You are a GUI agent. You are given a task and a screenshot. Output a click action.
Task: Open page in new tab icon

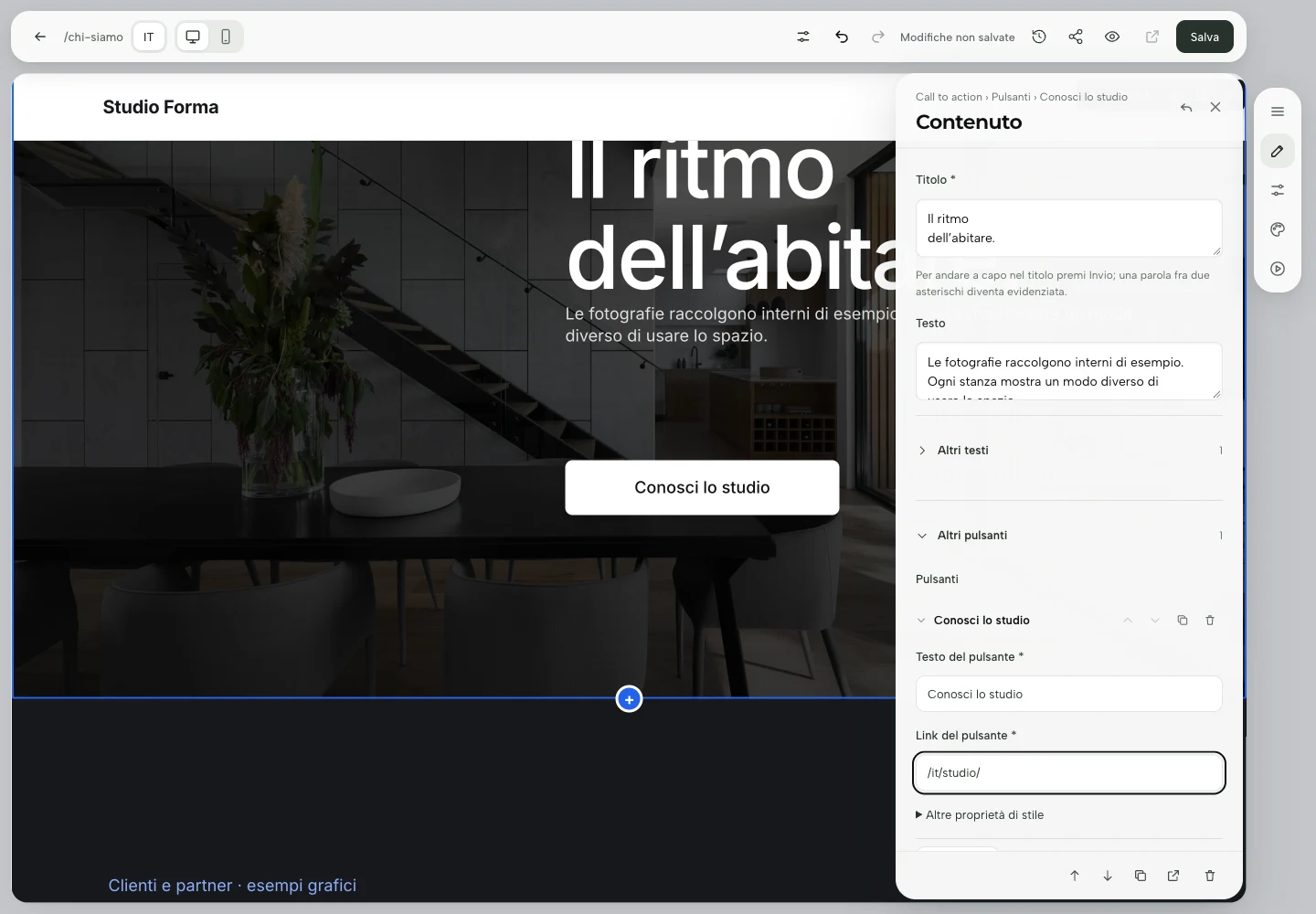pos(1152,37)
